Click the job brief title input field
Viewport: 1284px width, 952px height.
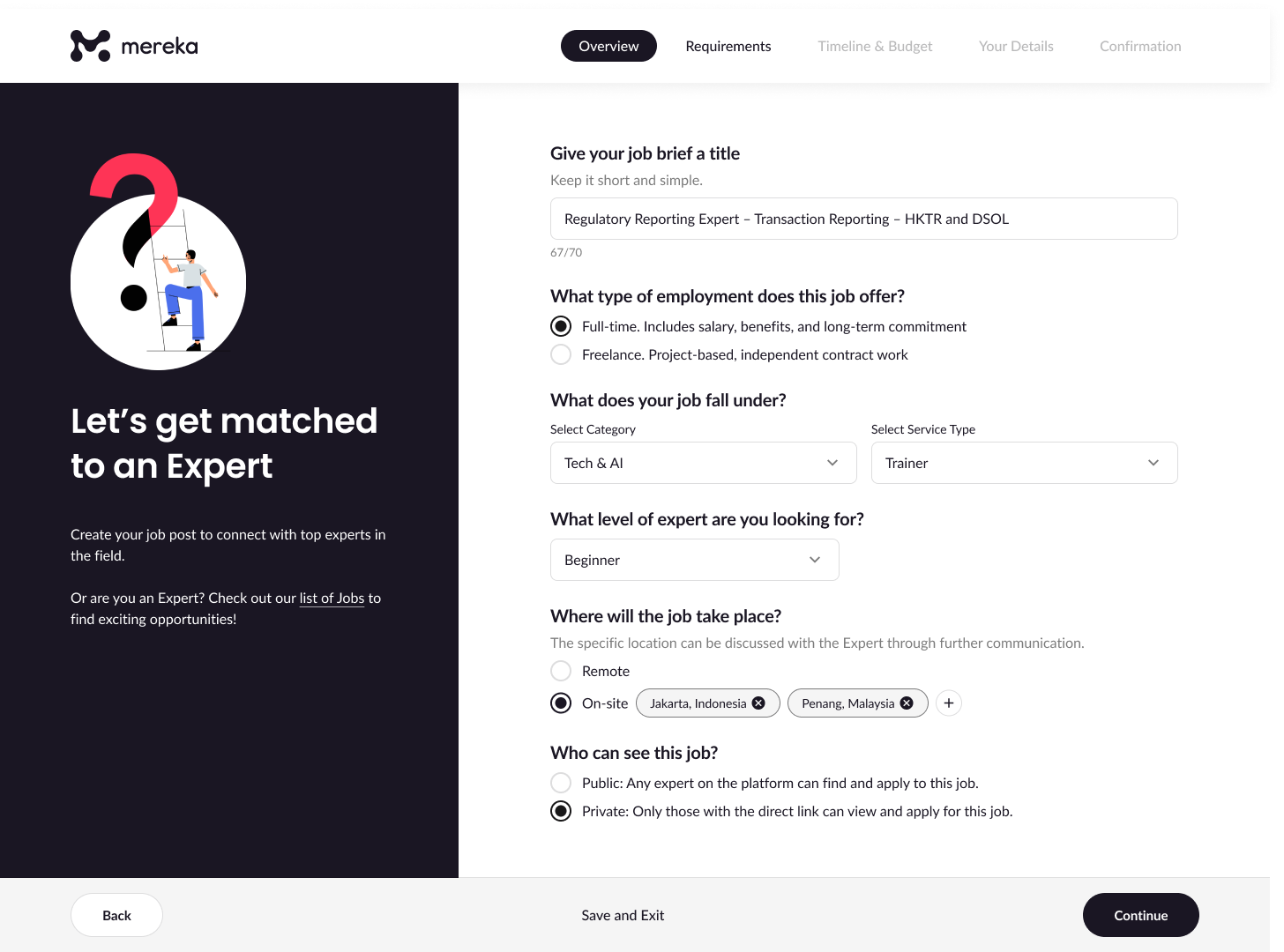(863, 219)
